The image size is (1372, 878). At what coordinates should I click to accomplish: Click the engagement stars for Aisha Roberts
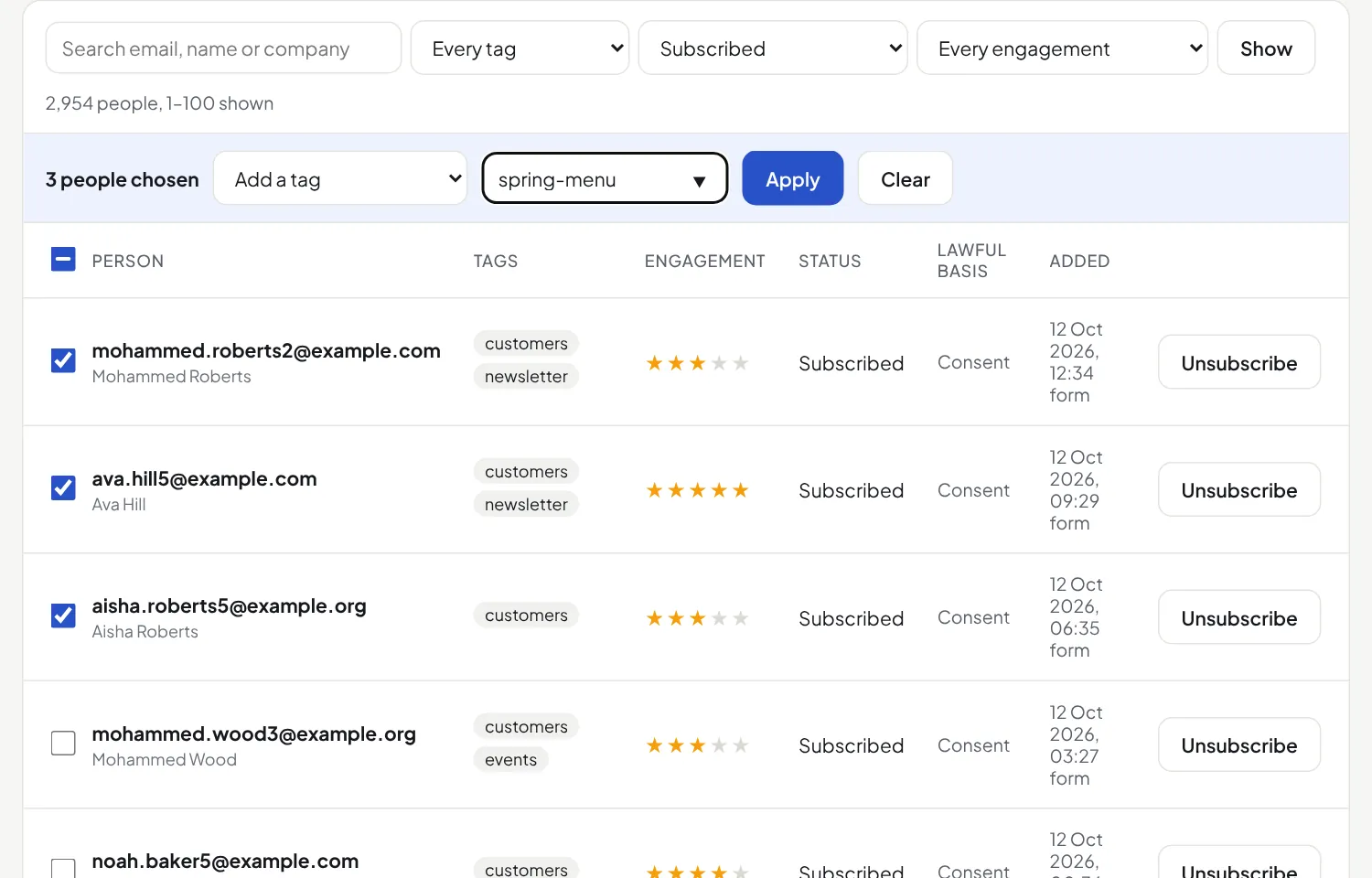pyautogui.click(x=697, y=618)
